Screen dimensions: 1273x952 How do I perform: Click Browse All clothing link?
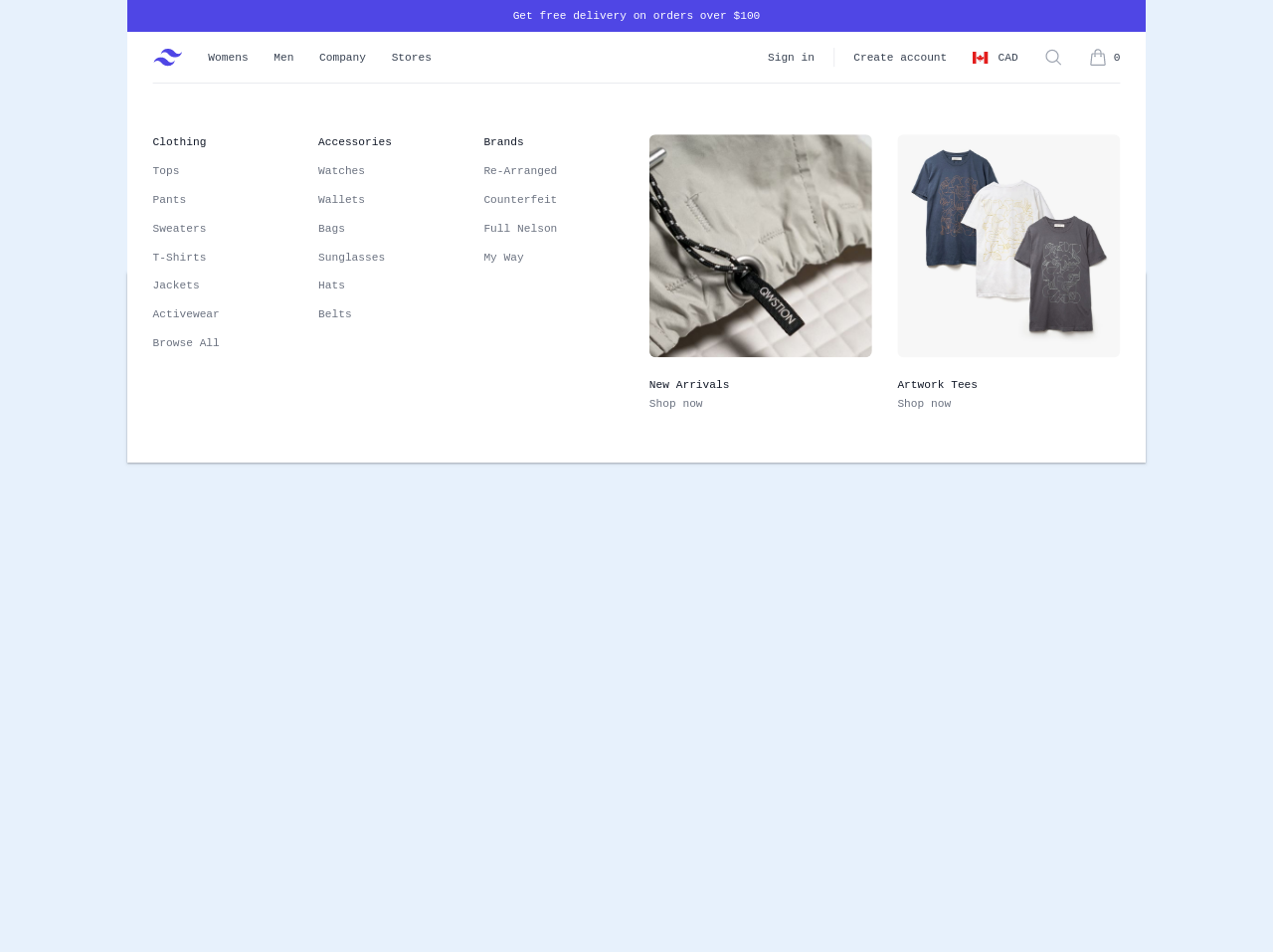pos(186,343)
